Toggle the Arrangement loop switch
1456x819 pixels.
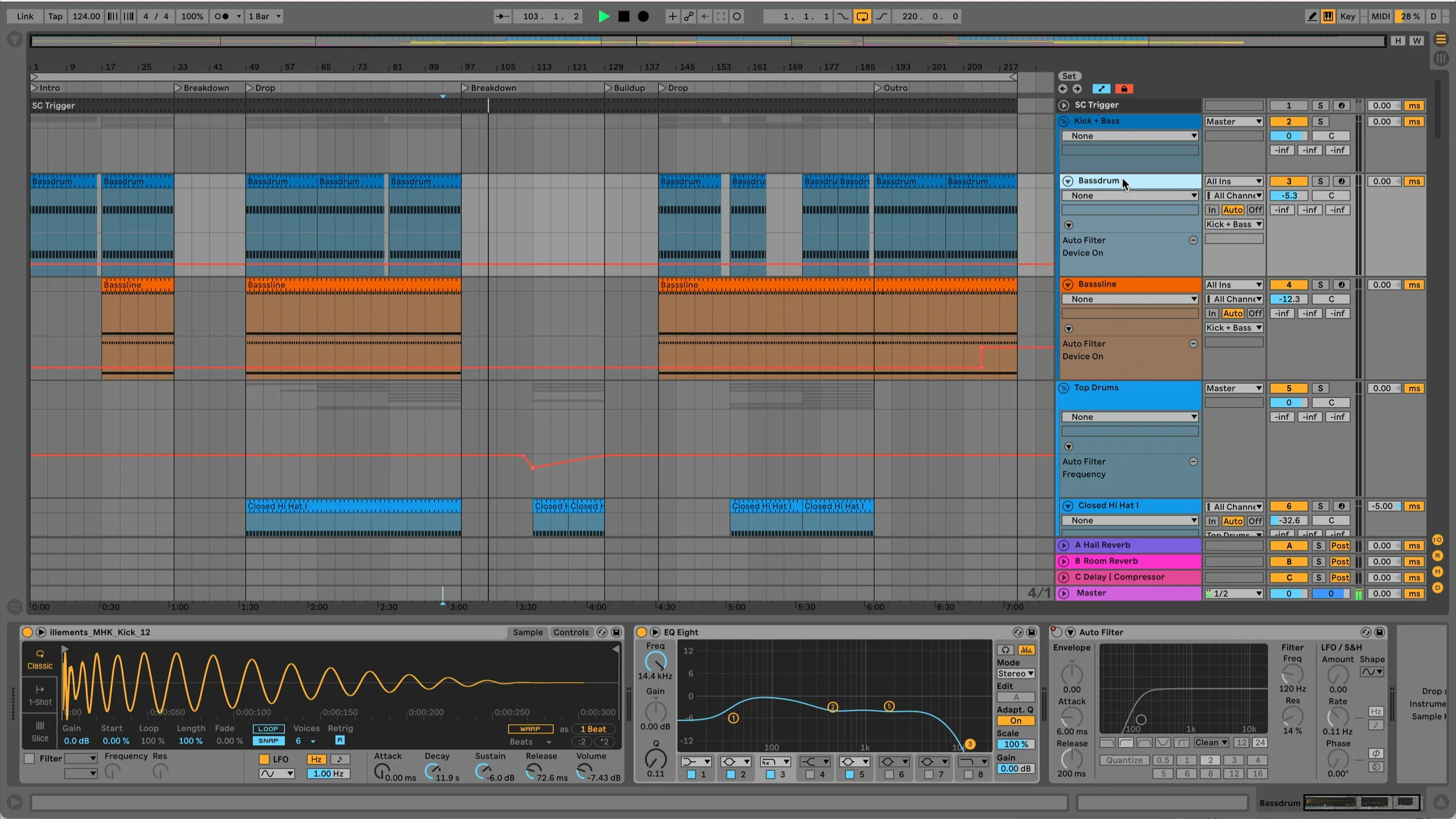tap(862, 16)
